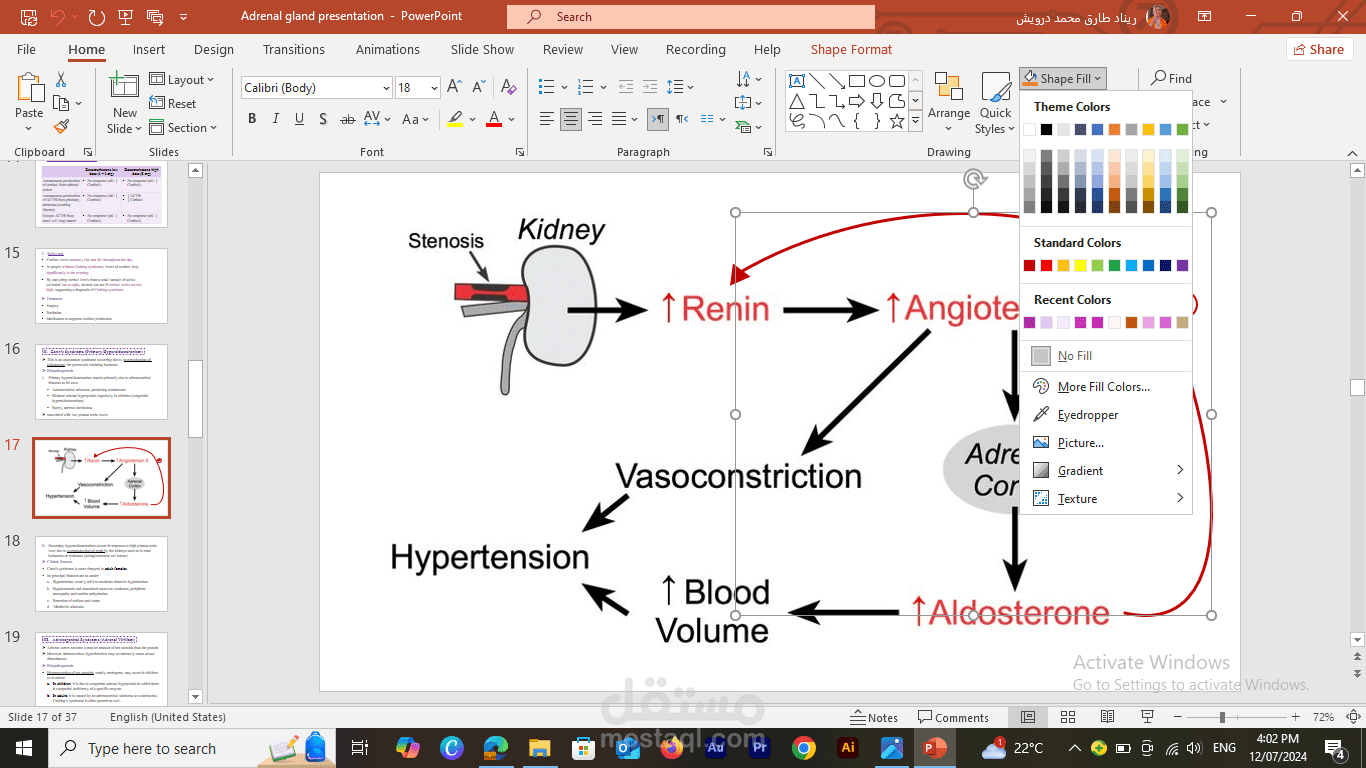Select the right arrow block shape
Image resolution: width=1366 pixels, height=768 pixels.
pyautogui.click(x=857, y=101)
